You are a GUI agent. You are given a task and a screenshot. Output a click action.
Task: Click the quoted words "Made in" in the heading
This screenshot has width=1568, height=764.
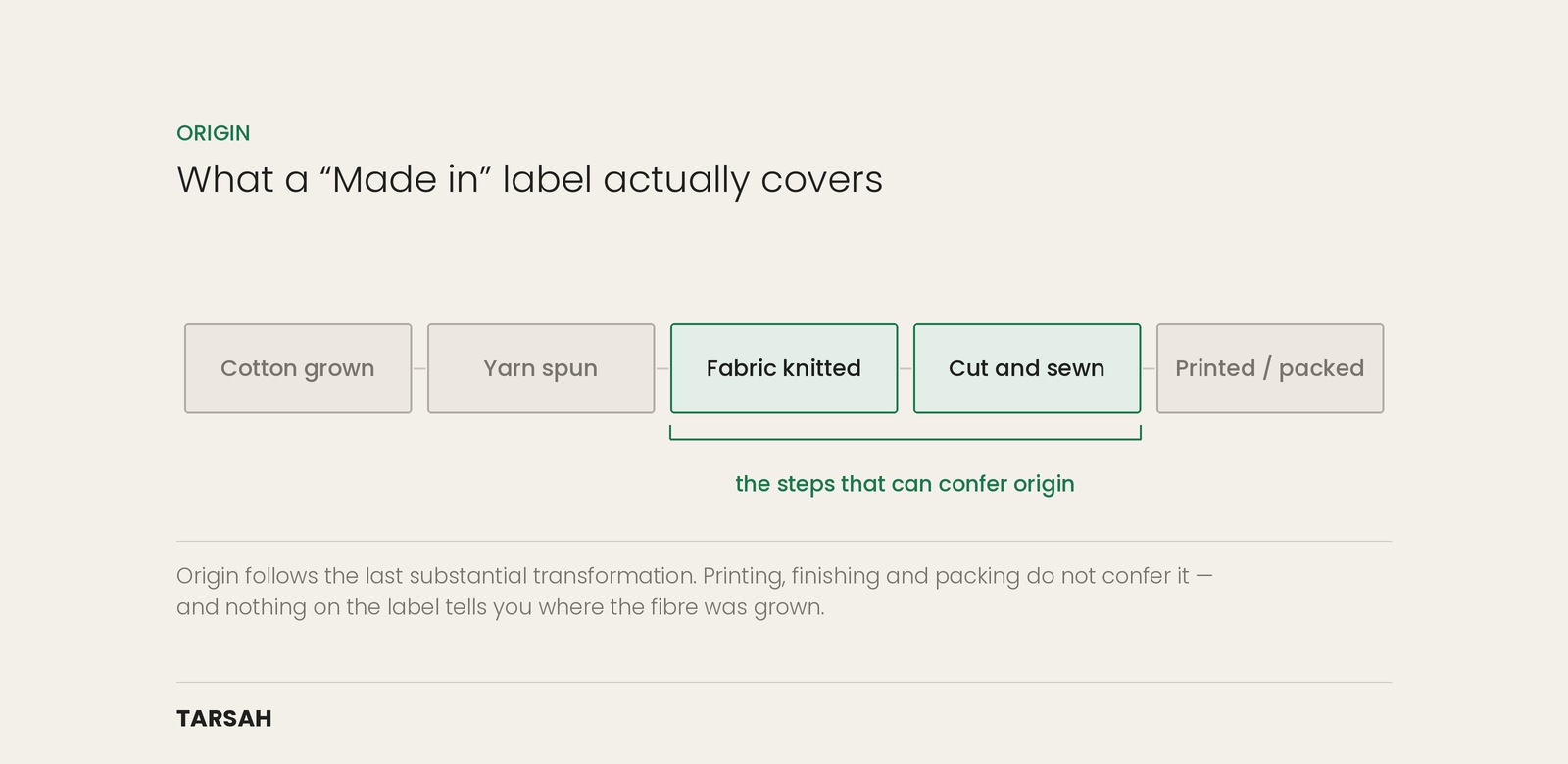pos(406,179)
